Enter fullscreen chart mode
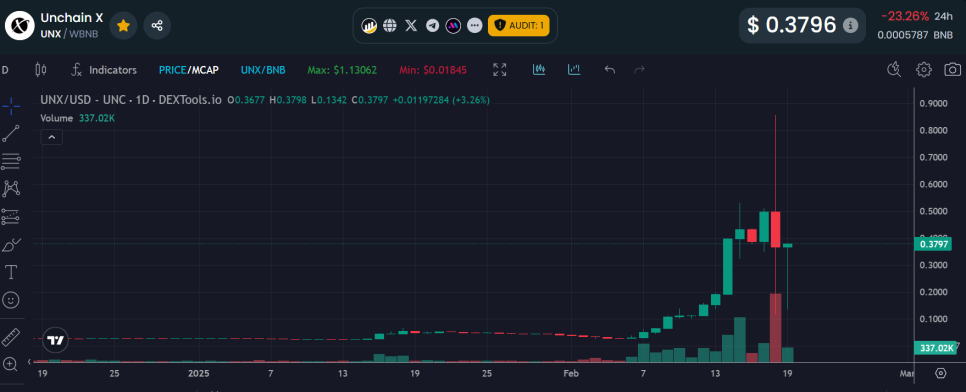Image resolution: width=966 pixels, height=392 pixels. pos(500,70)
